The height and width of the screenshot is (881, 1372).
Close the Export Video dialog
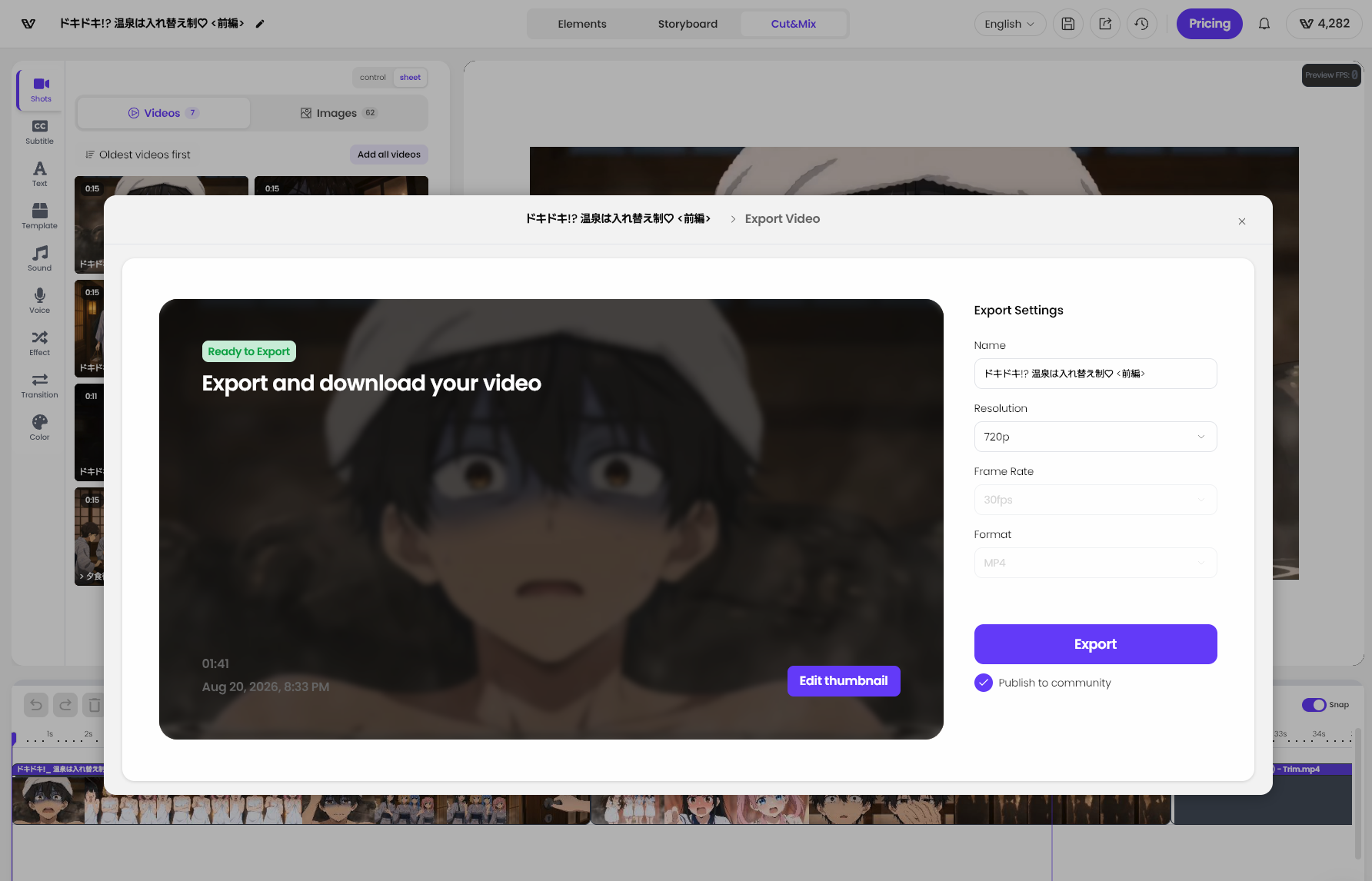pos(1242,221)
